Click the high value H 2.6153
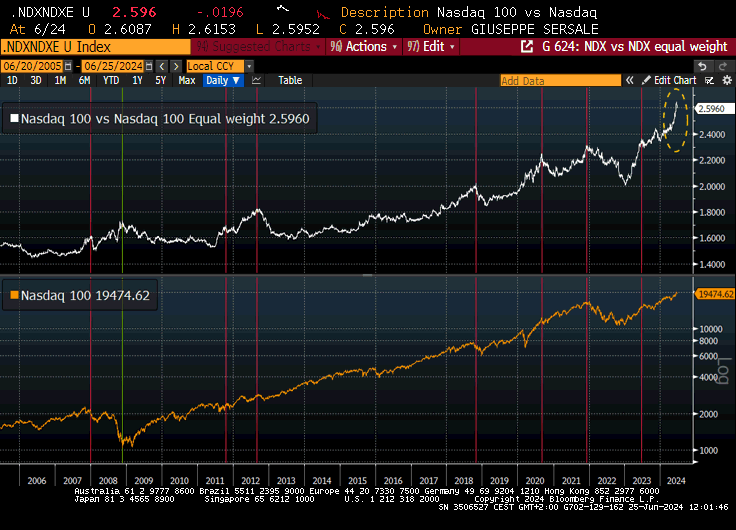 point(204,29)
